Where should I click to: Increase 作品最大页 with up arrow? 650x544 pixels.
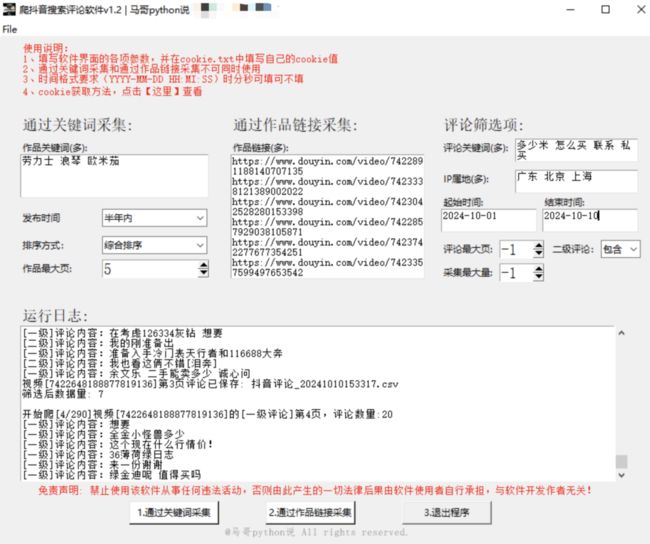203,265
